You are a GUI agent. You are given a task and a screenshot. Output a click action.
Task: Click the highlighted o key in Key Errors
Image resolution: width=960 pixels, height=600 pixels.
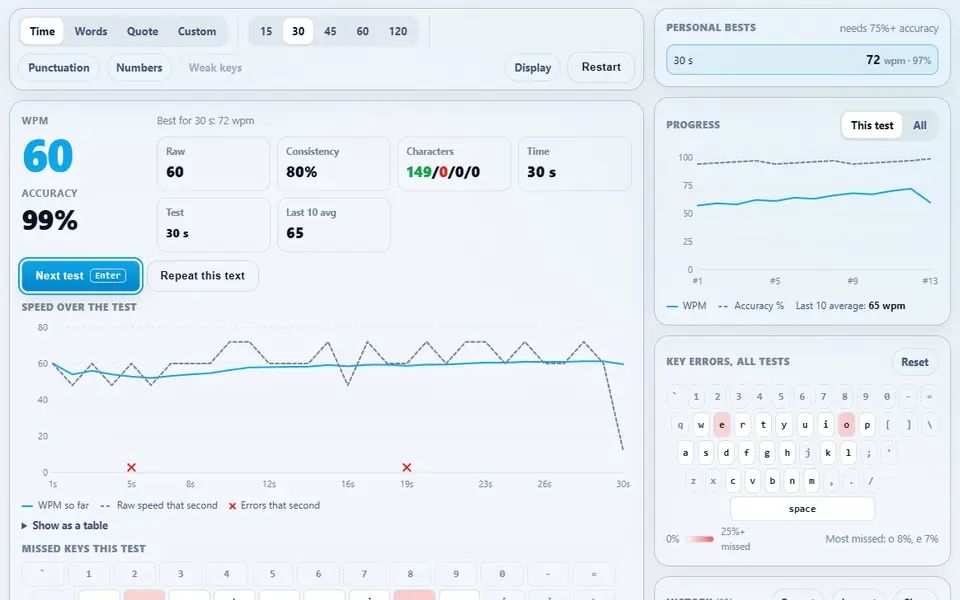click(x=846, y=424)
